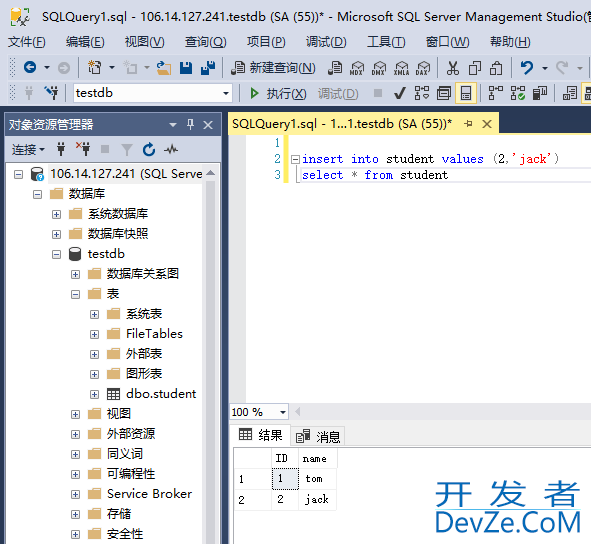This screenshot has height=544, width=591.
Task: Select the dbo.student table item
Action: tap(161, 394)
